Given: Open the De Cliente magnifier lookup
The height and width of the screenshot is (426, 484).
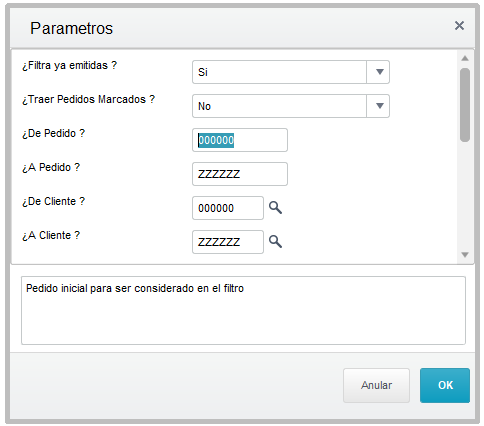Looking at the screenshot, I should tap(275, 208).
